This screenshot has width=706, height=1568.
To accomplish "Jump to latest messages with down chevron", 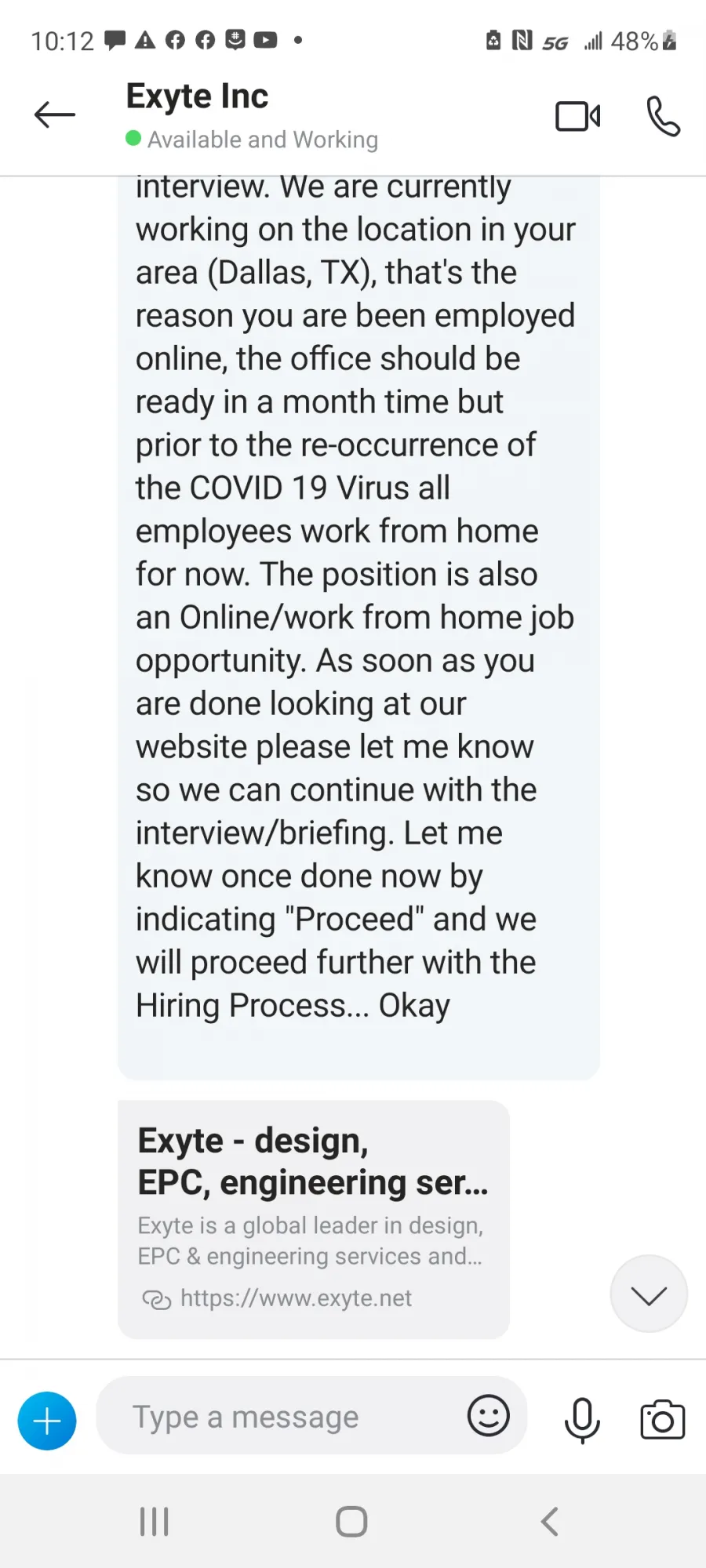I will pyautogui.click(x=649, y=1294).
